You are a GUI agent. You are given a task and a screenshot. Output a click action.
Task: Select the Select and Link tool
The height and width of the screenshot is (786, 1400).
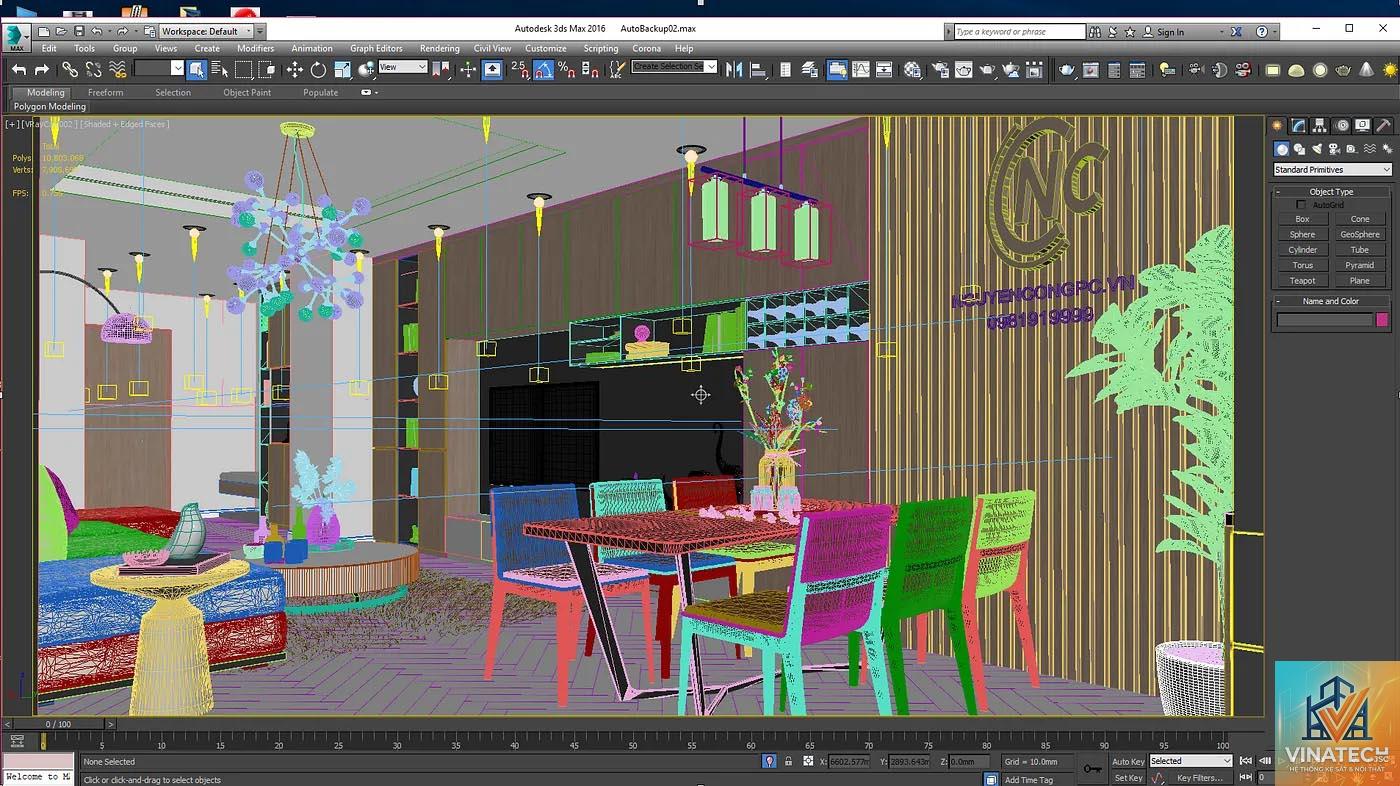tap(70, 69)
